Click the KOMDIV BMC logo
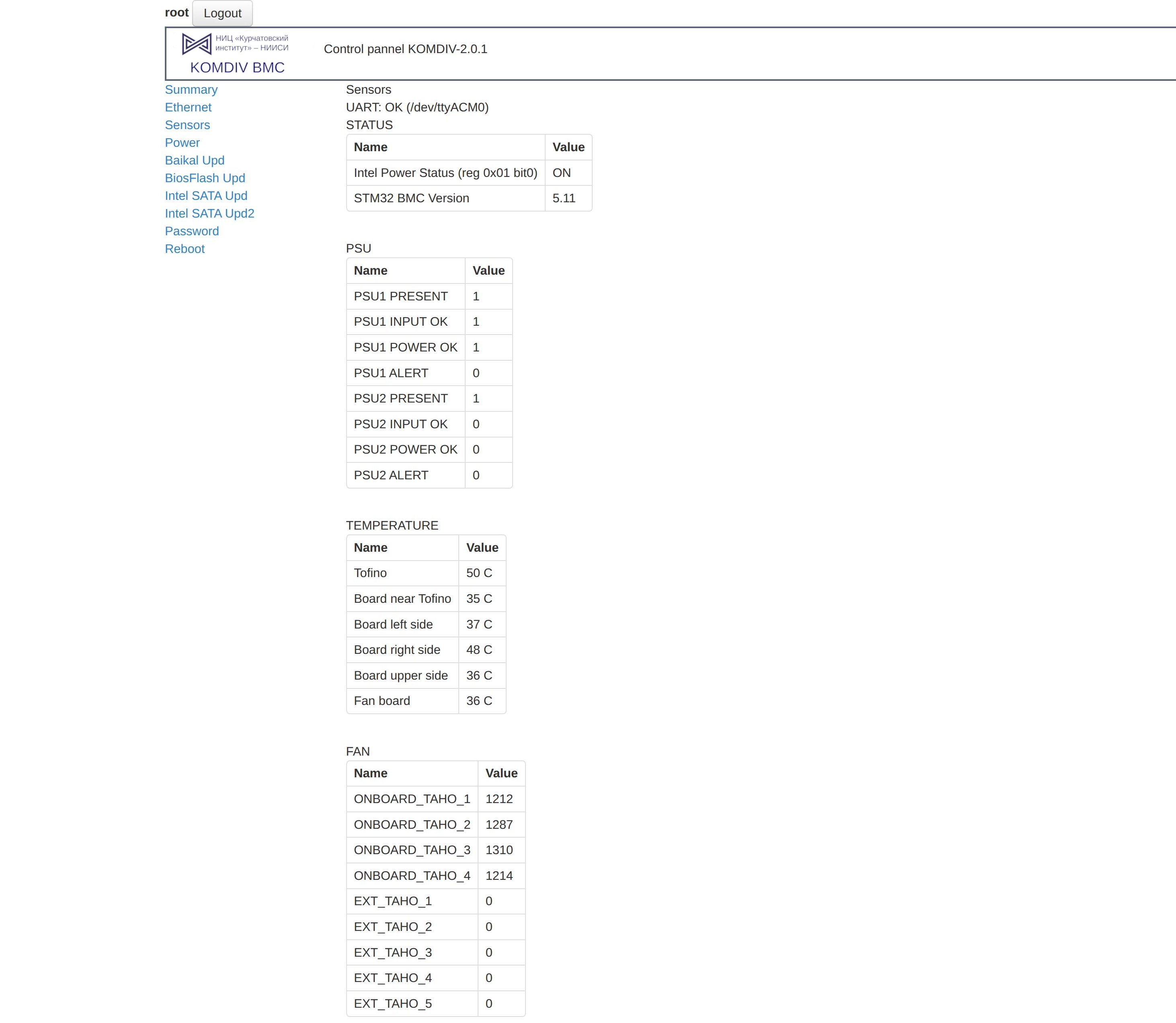Screen dimensions: 1176x1023 236,53
